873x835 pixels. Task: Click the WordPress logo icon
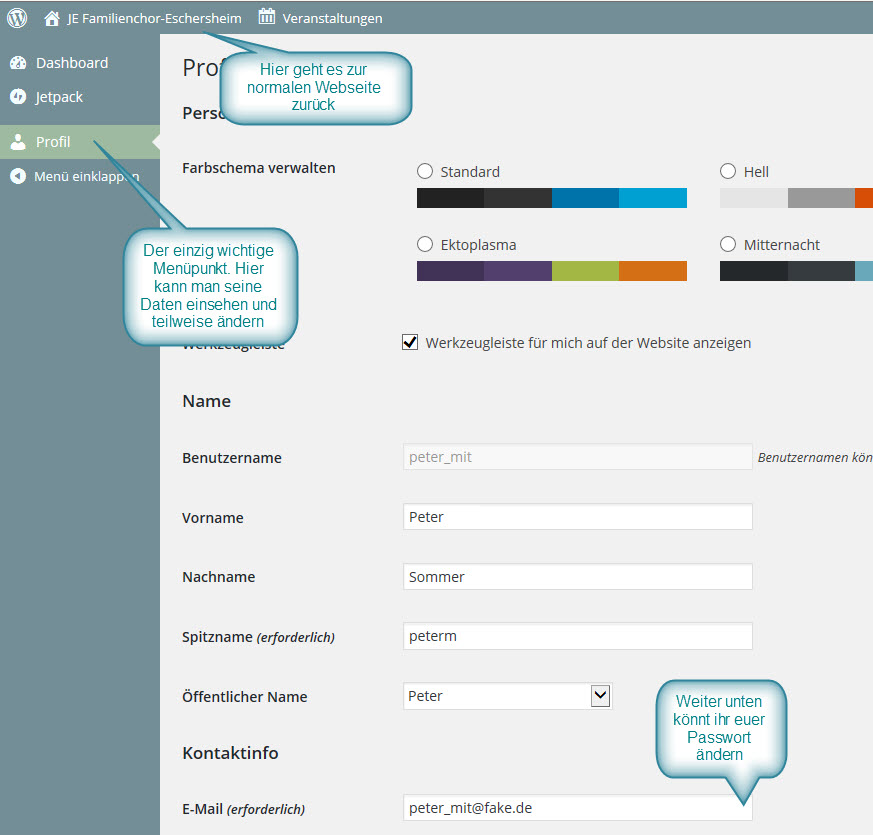(x=17, y=17)
